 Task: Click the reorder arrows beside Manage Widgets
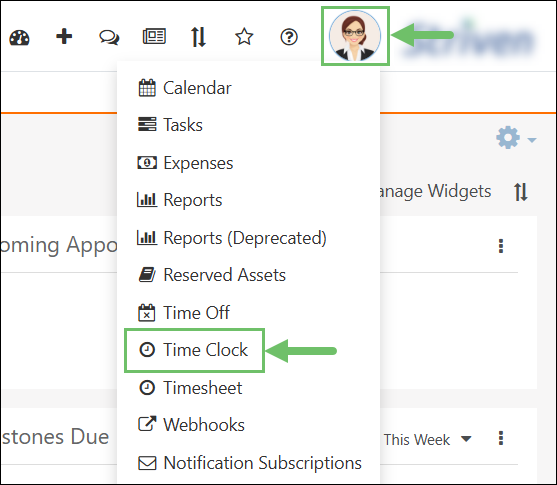point(521,192)
